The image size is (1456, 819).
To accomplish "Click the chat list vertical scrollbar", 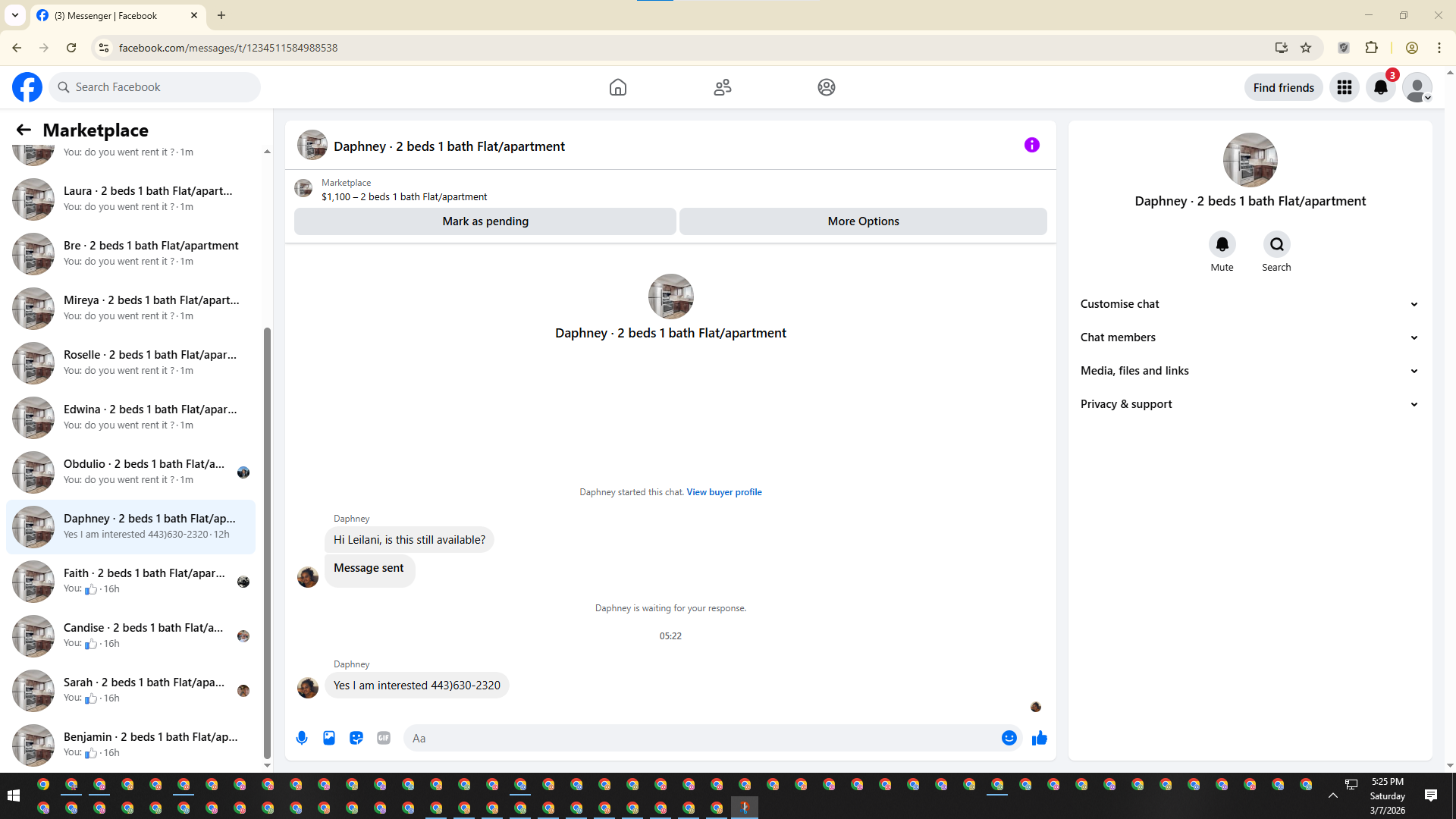I will pos(267,541).
